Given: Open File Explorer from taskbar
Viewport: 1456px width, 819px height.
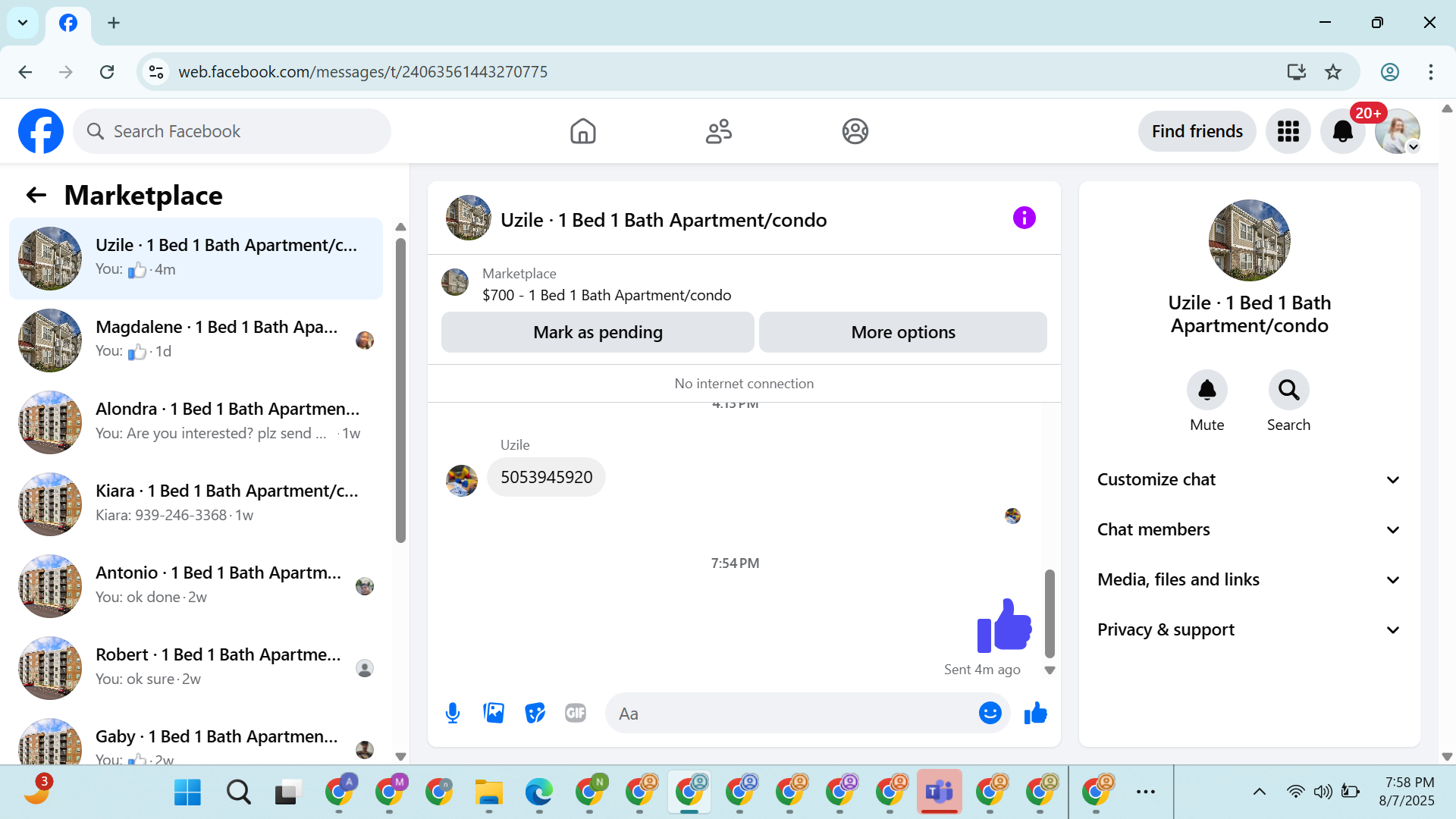Looking at the screenshot, I should [x=489, y=792].
